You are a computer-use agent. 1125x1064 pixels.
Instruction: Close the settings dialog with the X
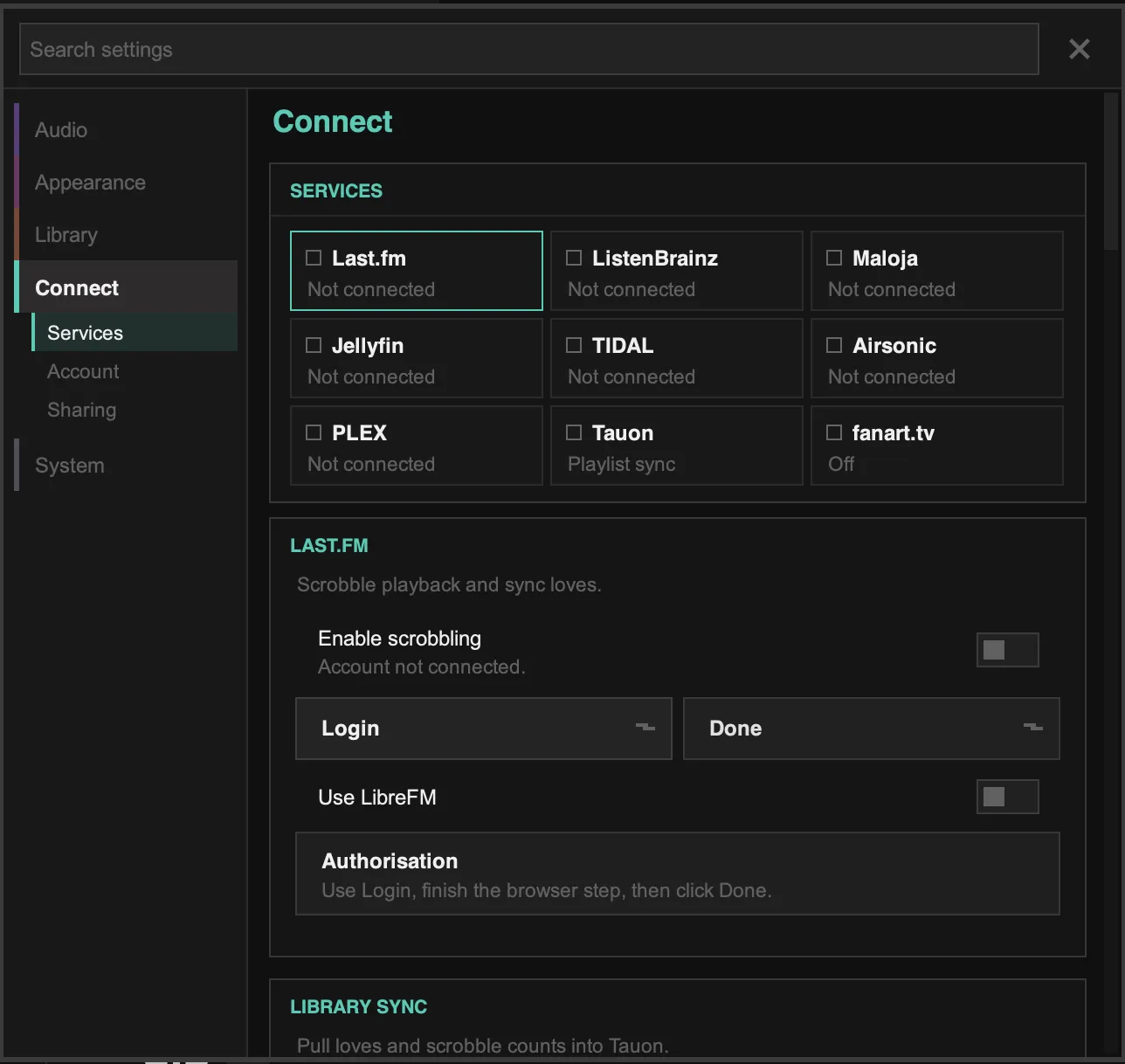click(x=1080, y=49)
